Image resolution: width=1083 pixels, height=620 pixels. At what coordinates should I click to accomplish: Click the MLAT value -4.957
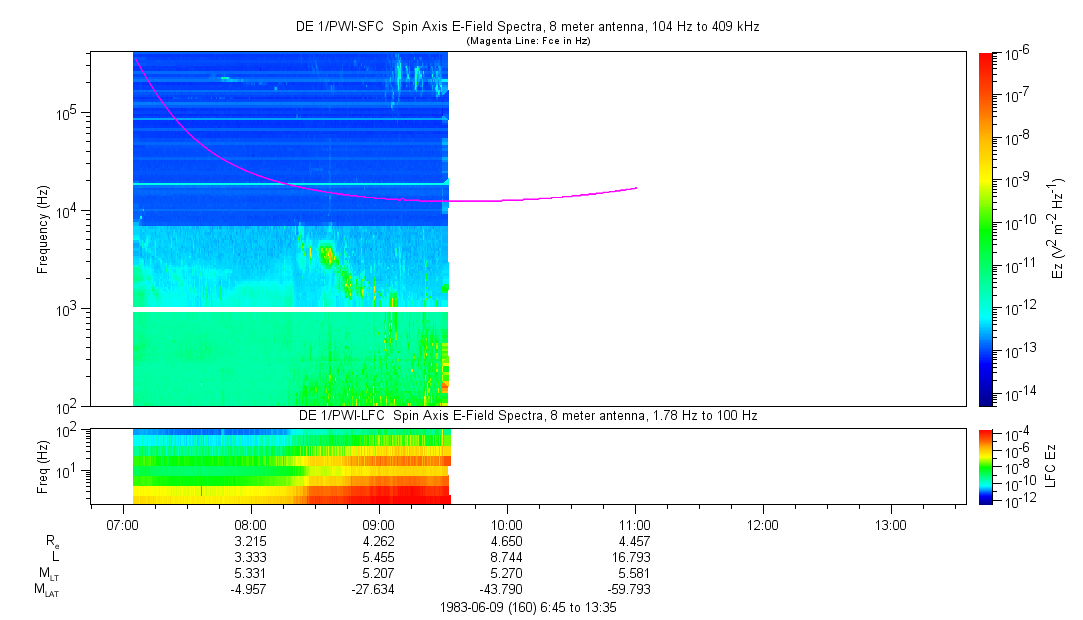click(x=249, y=590)
